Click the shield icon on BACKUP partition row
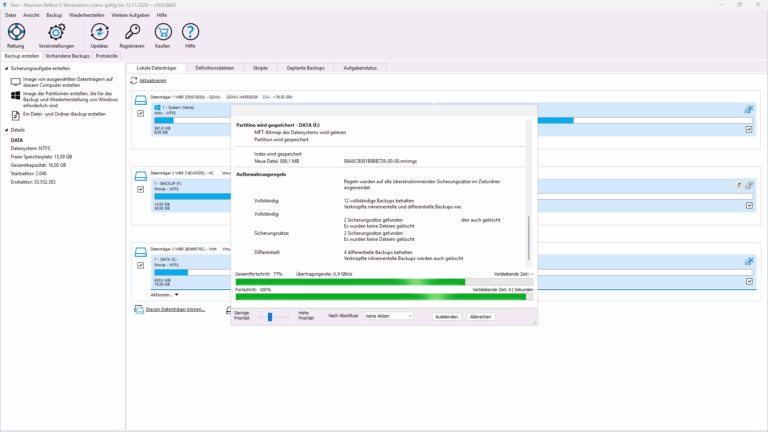The height and width of the screenshot is (432, 768). pyautogui.click(x=739, y=185)
